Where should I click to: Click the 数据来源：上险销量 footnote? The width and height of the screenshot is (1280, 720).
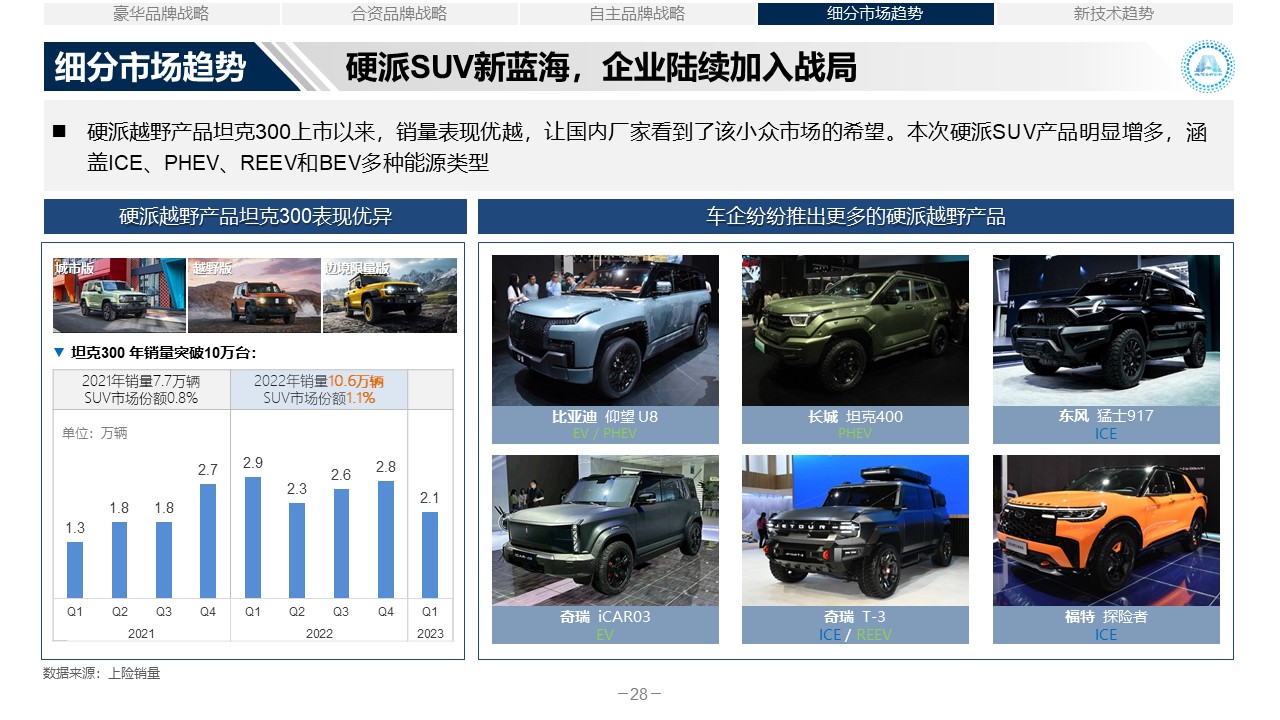pyautogui.click(x=101, y=673)
